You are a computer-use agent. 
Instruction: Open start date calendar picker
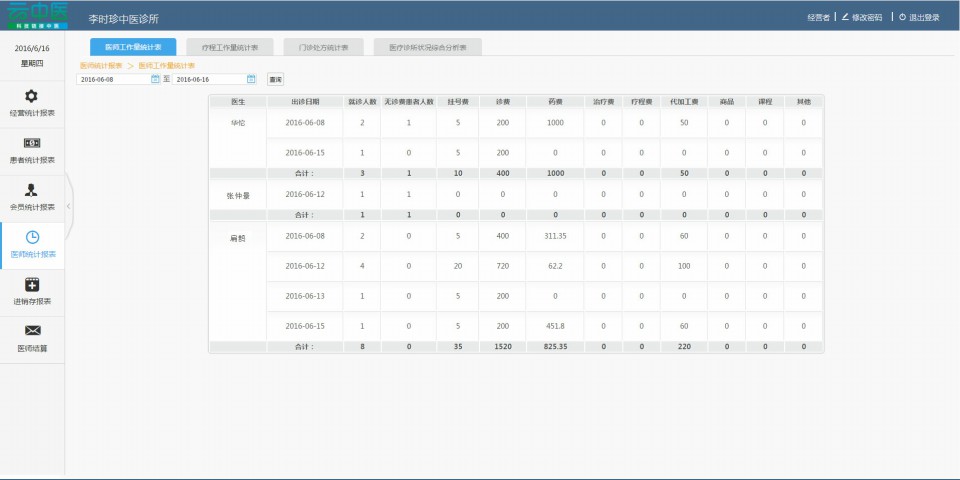click(x=155, y=79)
